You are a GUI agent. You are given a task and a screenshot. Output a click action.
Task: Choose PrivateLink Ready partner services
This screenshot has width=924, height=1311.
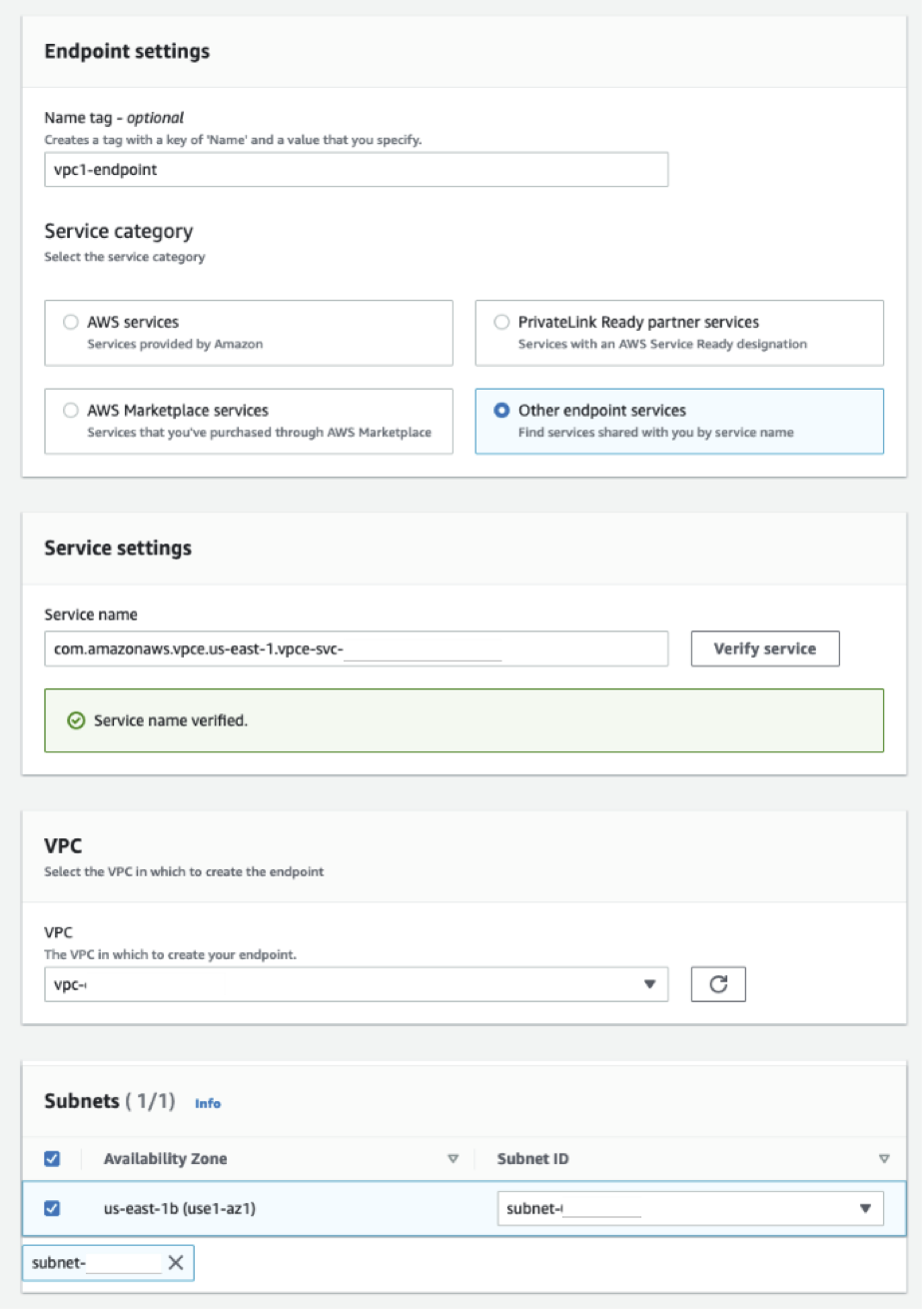[500, 321]
